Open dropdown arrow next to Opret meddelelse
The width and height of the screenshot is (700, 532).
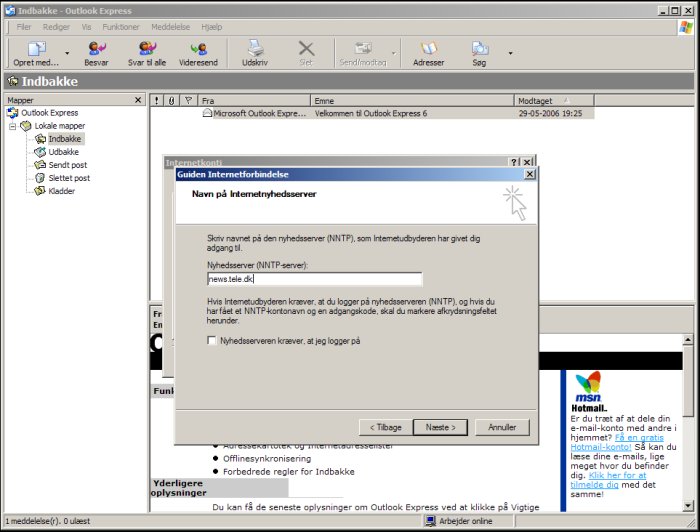[x=67, y=53]
